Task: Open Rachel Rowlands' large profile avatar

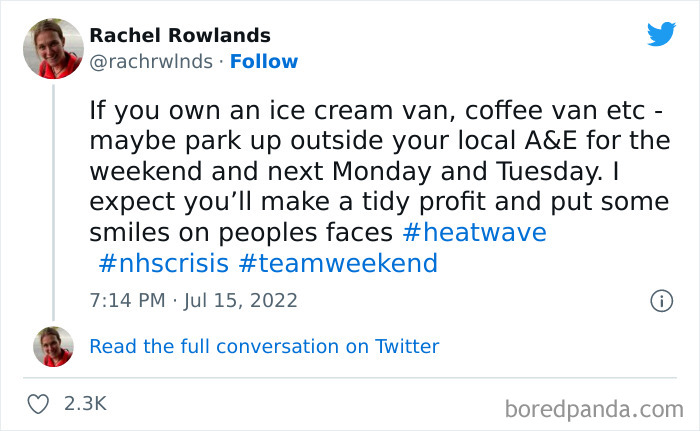Action: (53, 47)
